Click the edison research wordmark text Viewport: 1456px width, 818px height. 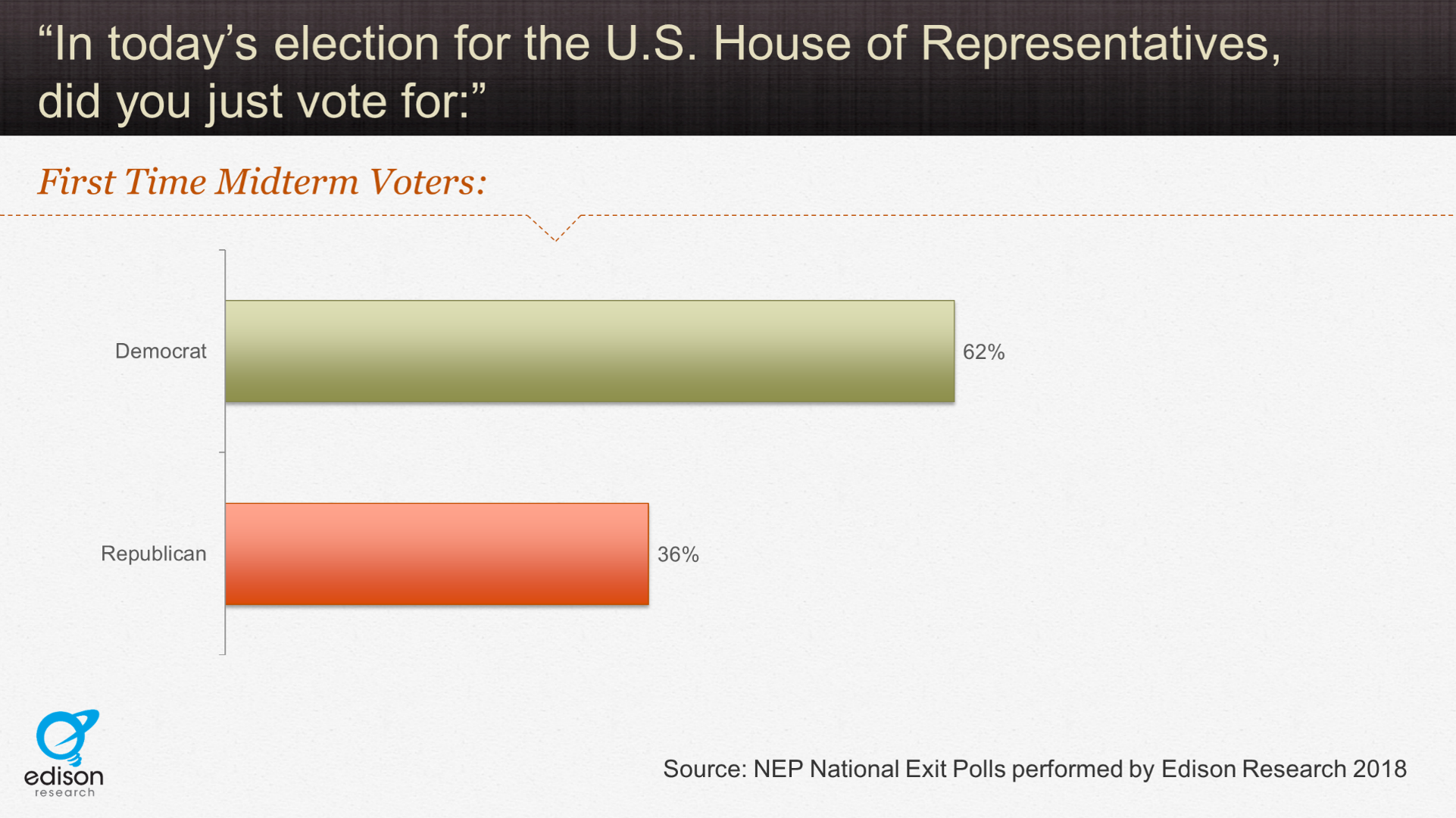click(64, 782)
